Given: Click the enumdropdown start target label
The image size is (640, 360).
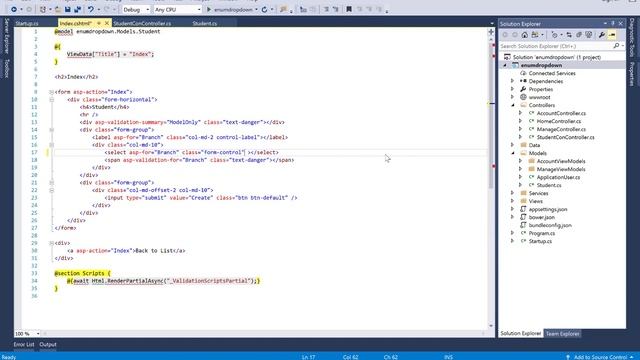Looking at the screenshot, I should 233,9.
